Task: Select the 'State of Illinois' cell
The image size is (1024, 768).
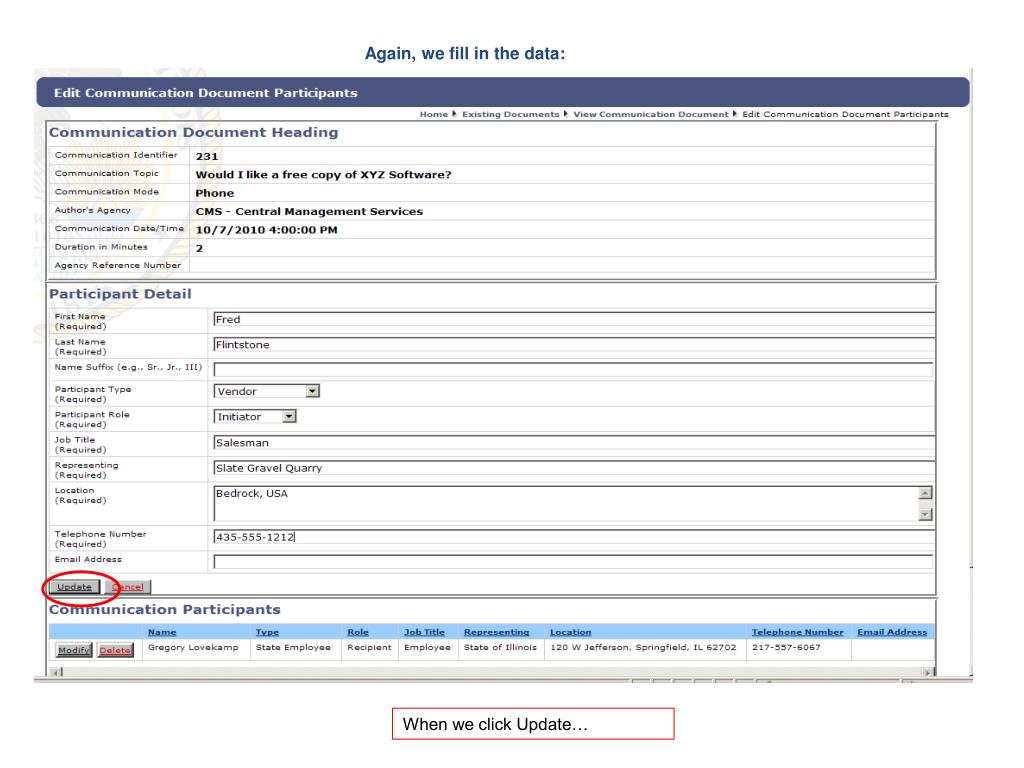Action: coord(500,648)
